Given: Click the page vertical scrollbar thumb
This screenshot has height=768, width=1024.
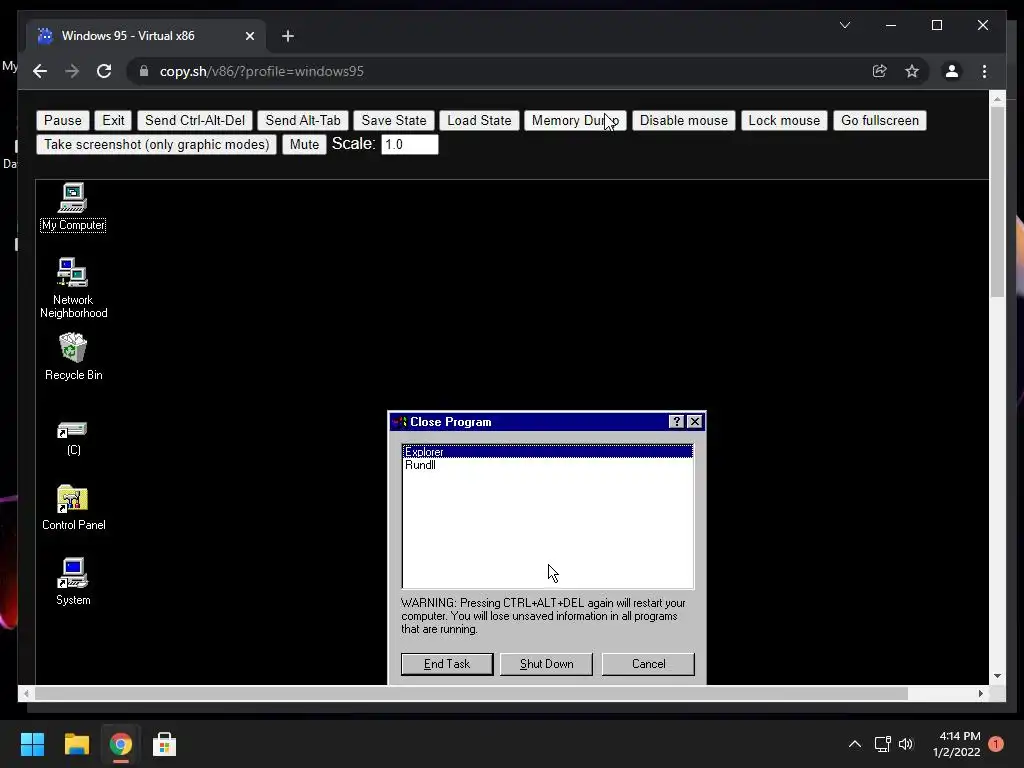Looking at the screenshot, I should [997, 201].
